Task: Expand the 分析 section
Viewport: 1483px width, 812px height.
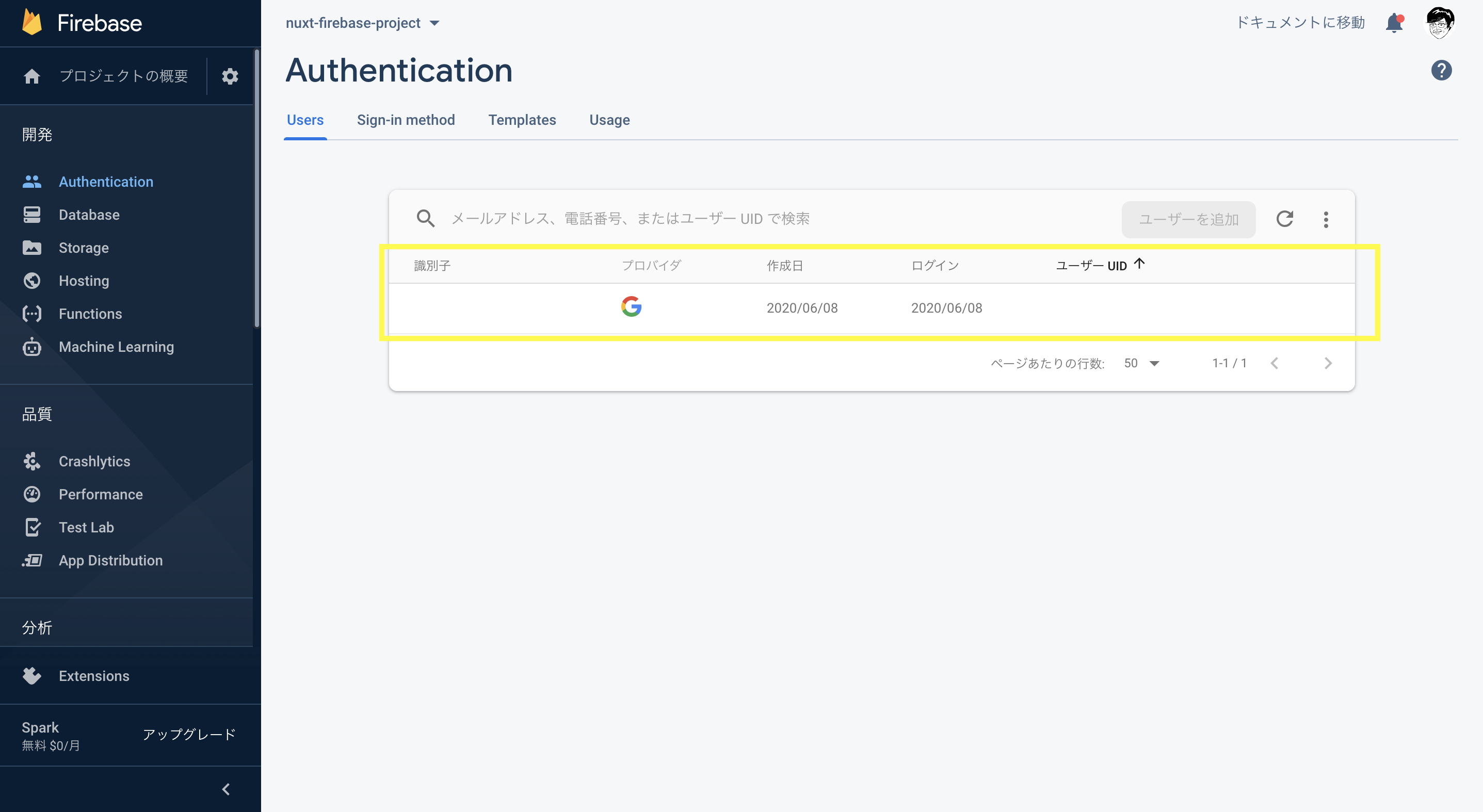Action: [x=37, y=627]
